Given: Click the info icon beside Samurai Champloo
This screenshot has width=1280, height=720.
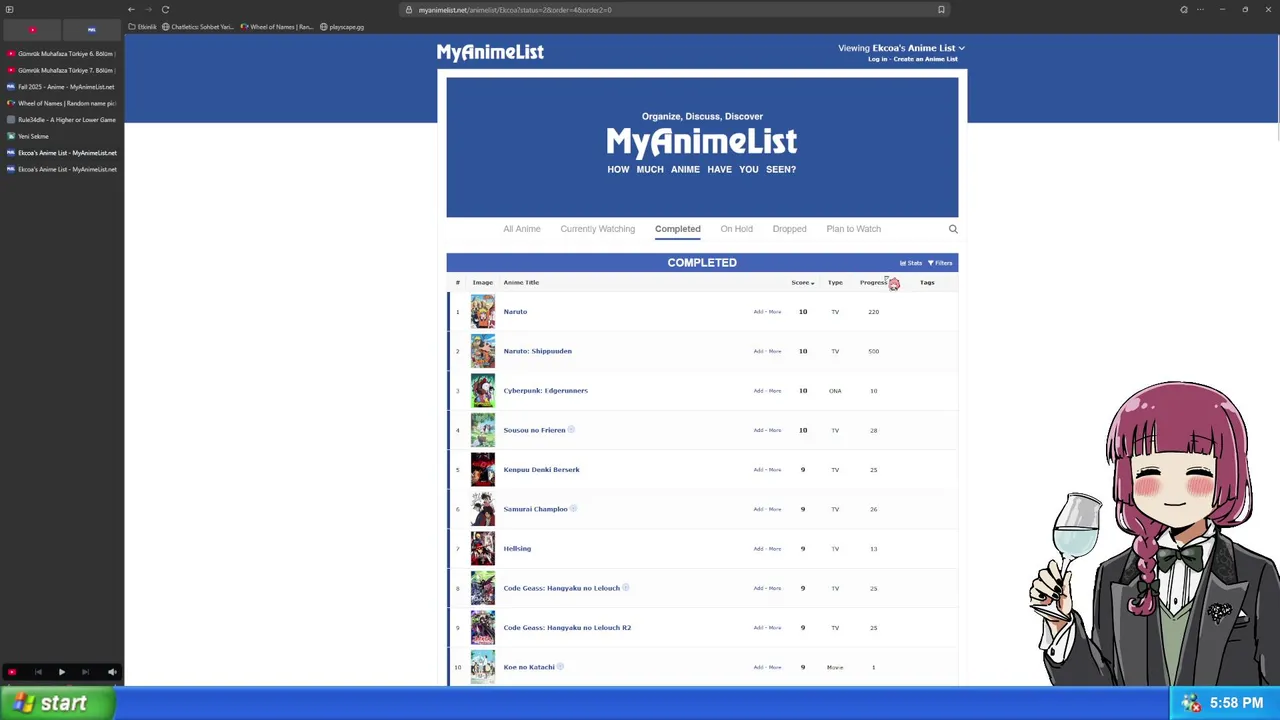Looking at the screenshot, I should [573, 509].
